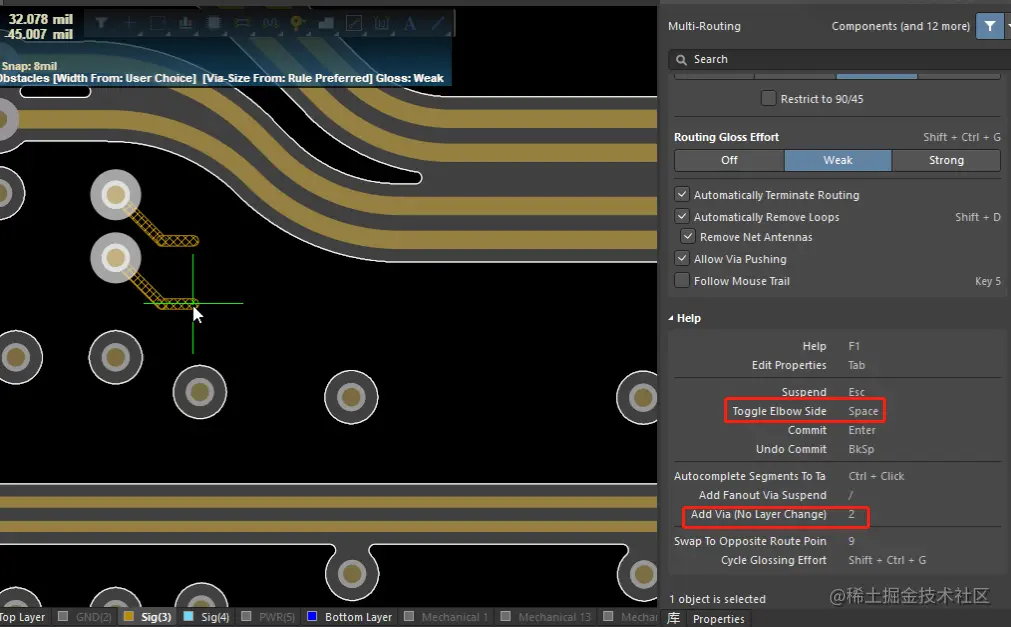Select the place component chip icon
Viewport: 1011px width, 627px height.
coord(213,23)
